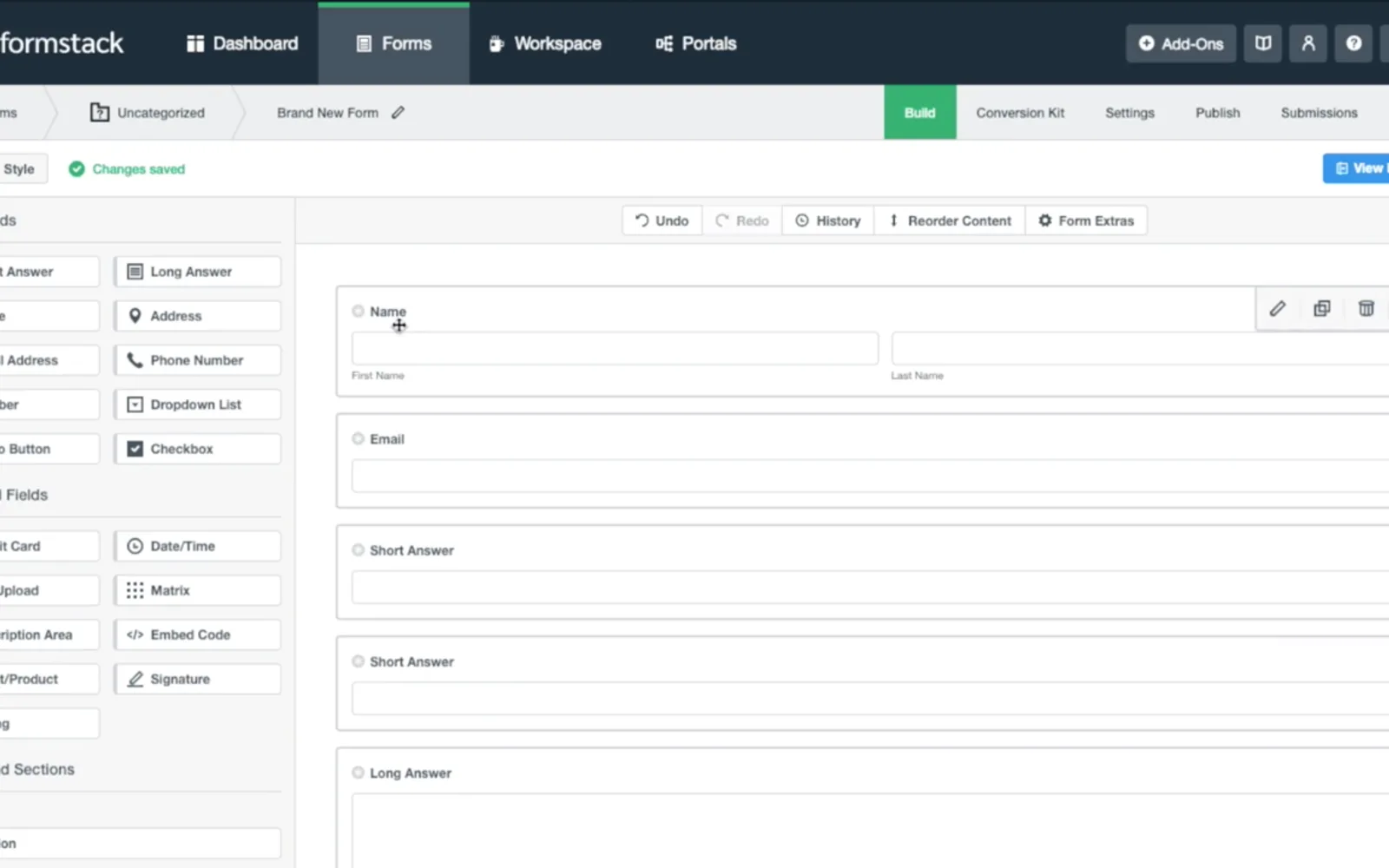Open the Settings tab
The height and width of the screenshot is (868, 1389).
click(x=1129, y=113)
